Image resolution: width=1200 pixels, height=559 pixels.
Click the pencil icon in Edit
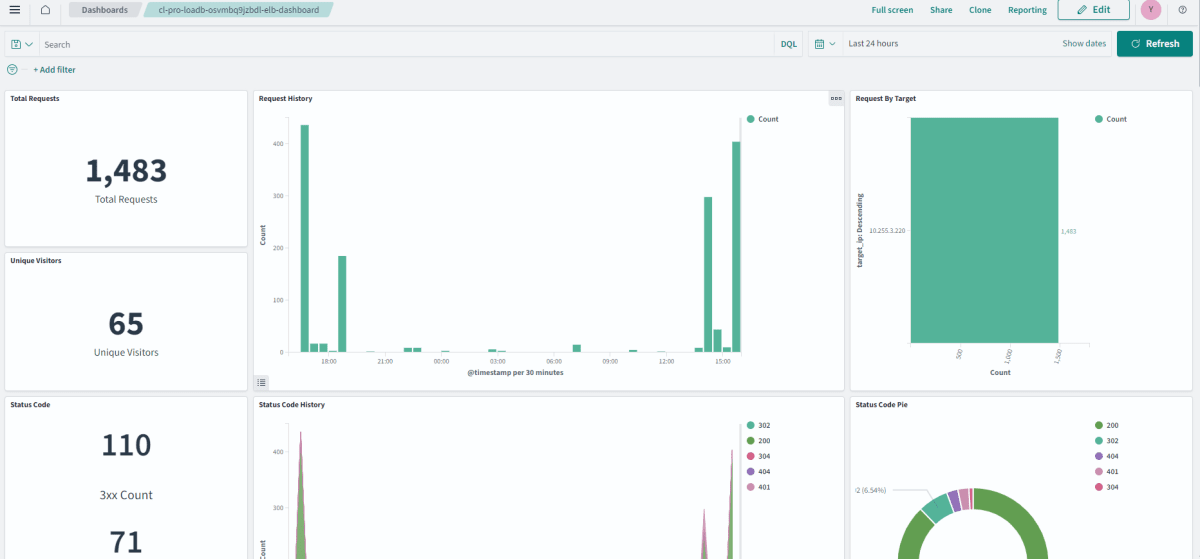click(x=1080, y=10)
